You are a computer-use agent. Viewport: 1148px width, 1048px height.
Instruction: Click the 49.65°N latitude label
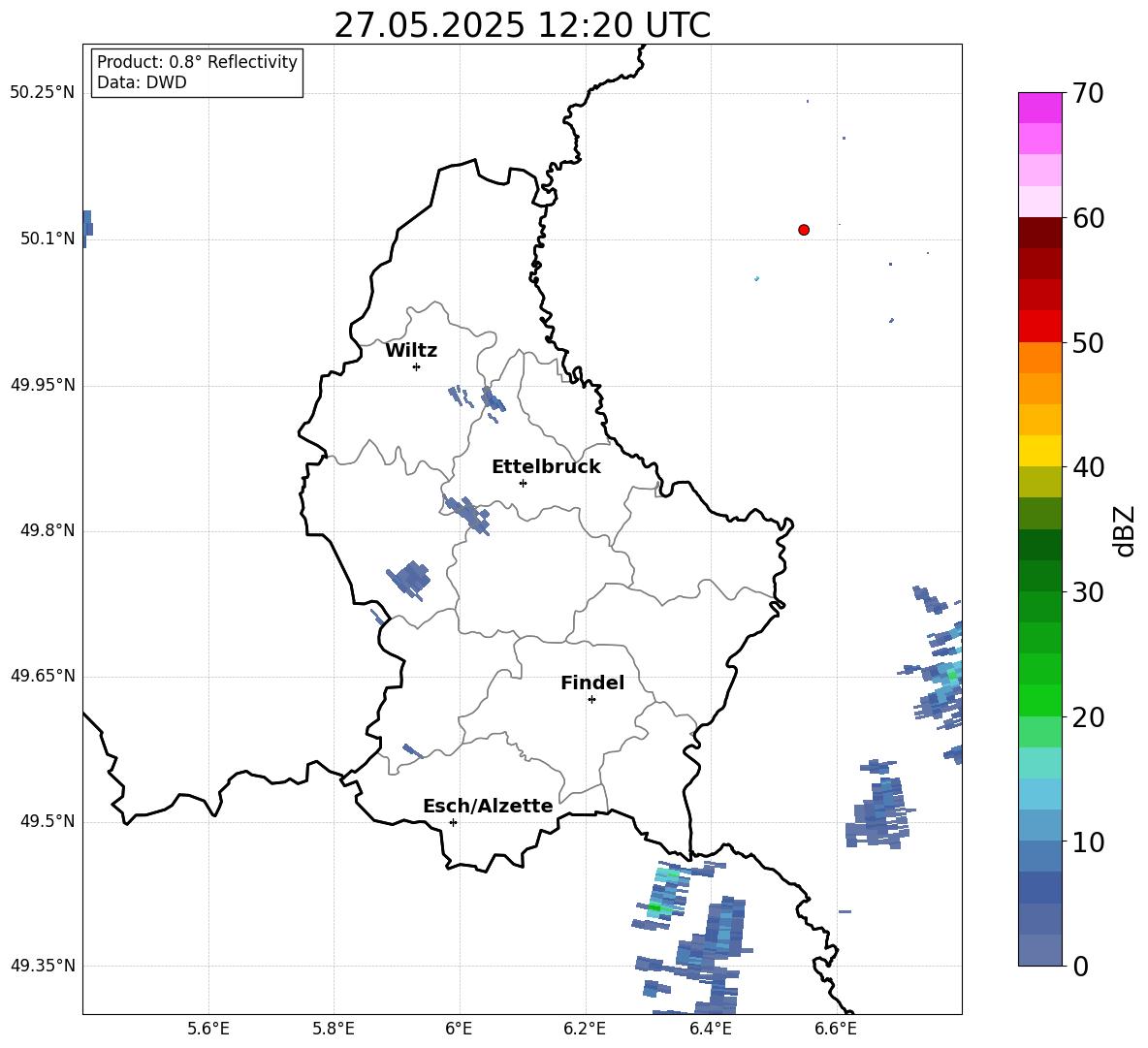coord(43,676)
